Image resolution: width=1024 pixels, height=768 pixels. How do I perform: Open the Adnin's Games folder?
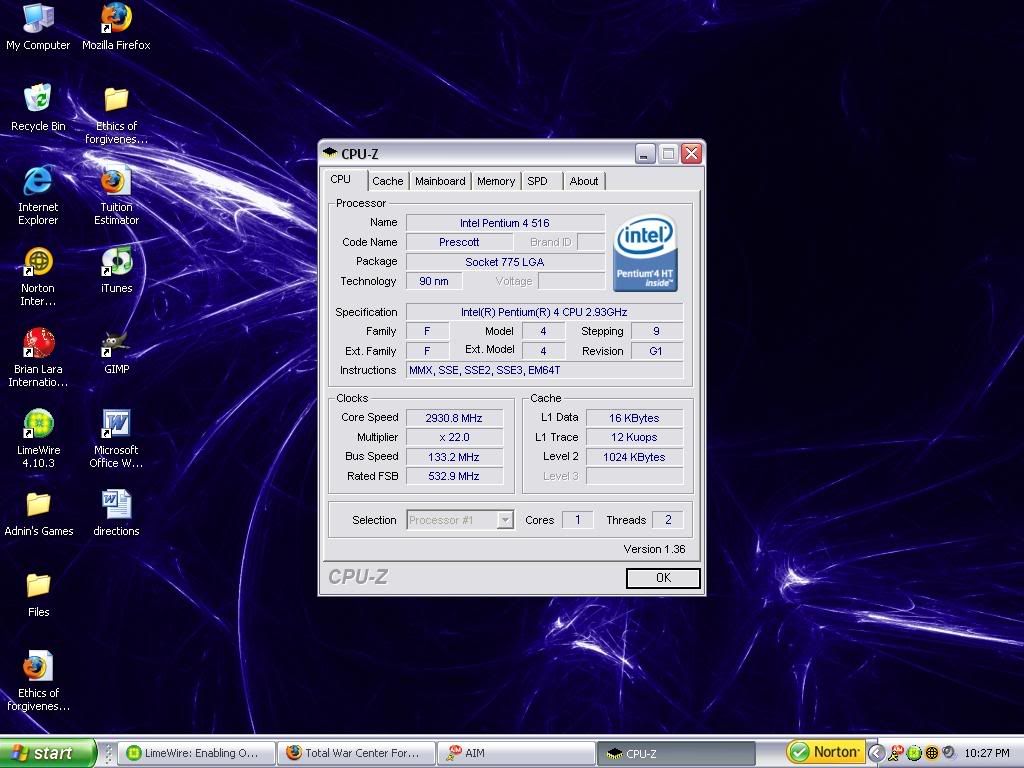[38, 506]
